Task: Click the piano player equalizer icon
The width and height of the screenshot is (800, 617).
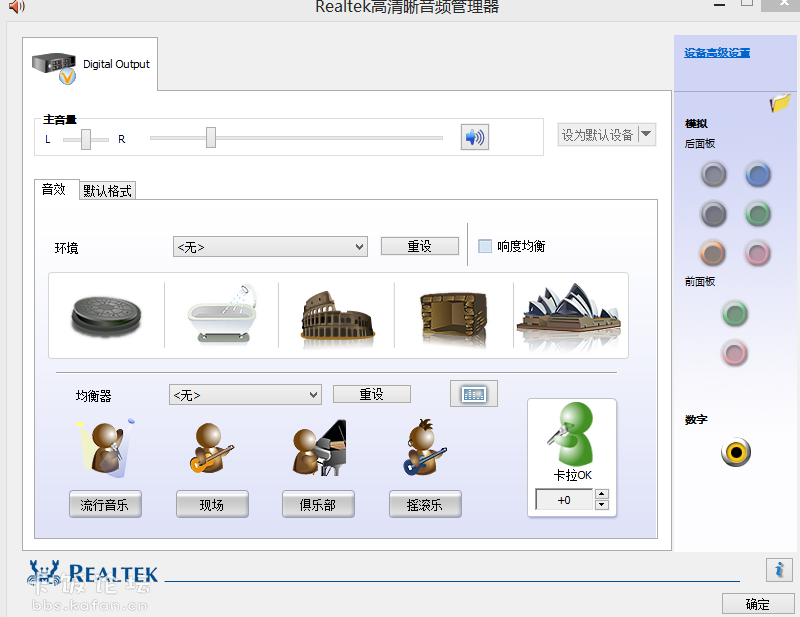Action: (319, 449)
